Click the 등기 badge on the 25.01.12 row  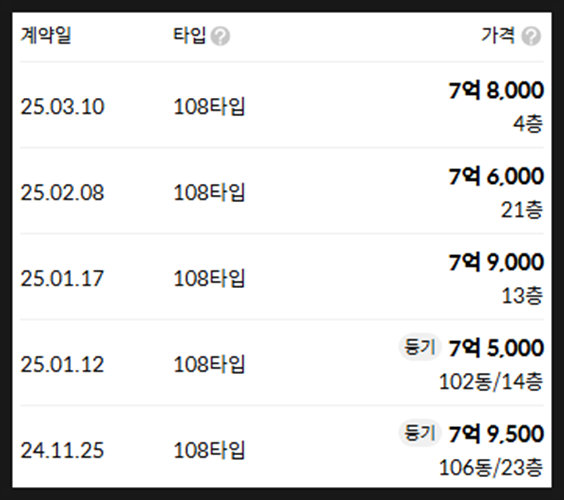tap(420, 347)
